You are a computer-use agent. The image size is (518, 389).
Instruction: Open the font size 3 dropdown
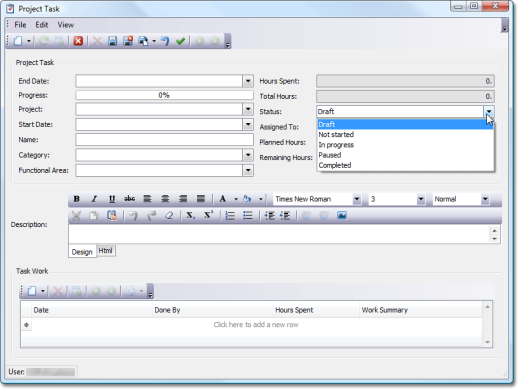(x=421, y=199)
